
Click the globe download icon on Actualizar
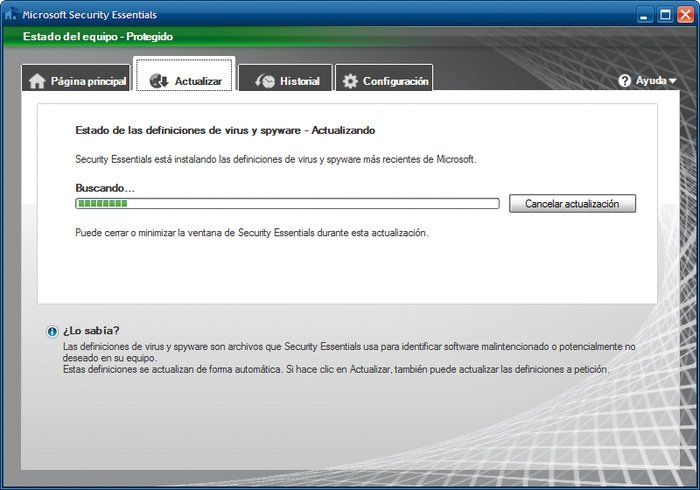pos(158,81)
